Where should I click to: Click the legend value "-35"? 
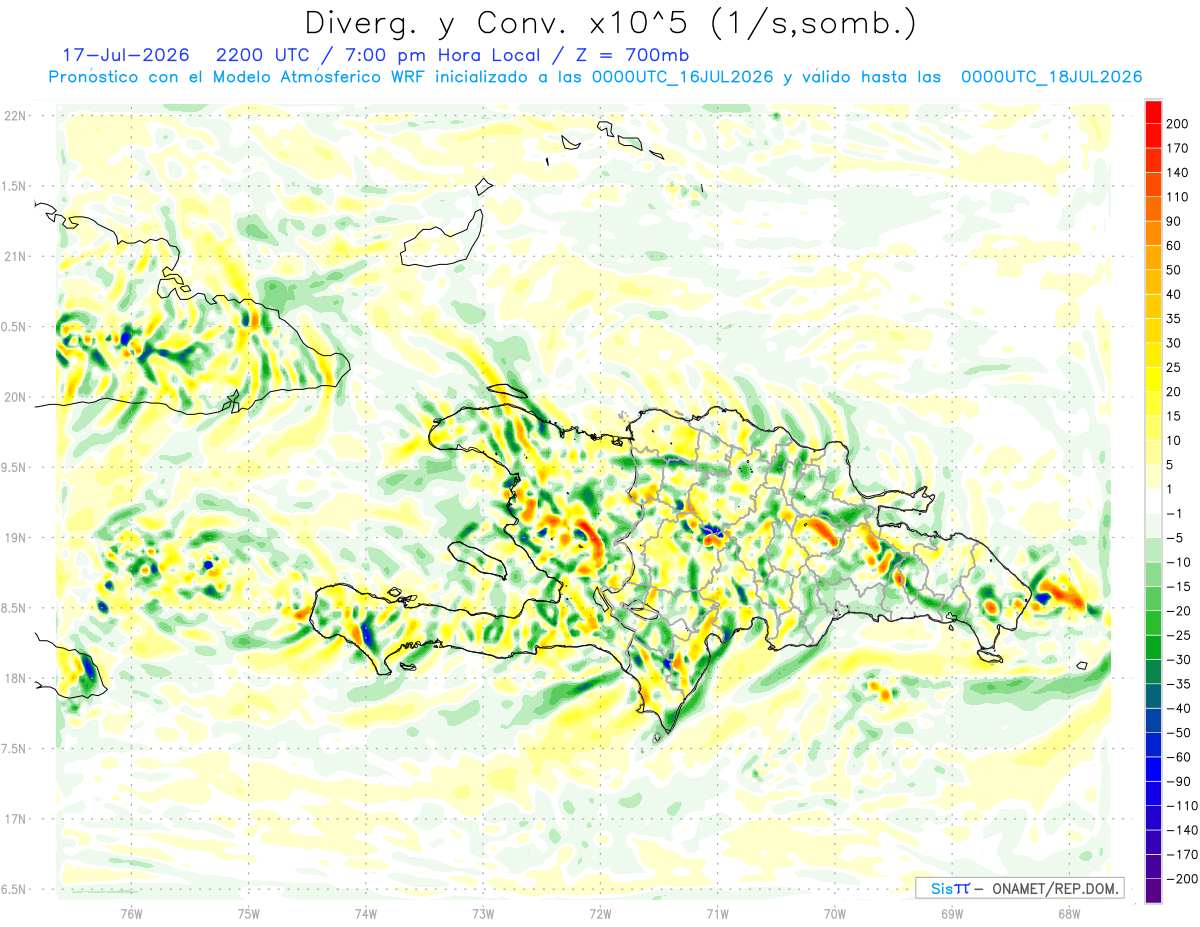(x=1178, y=684)
